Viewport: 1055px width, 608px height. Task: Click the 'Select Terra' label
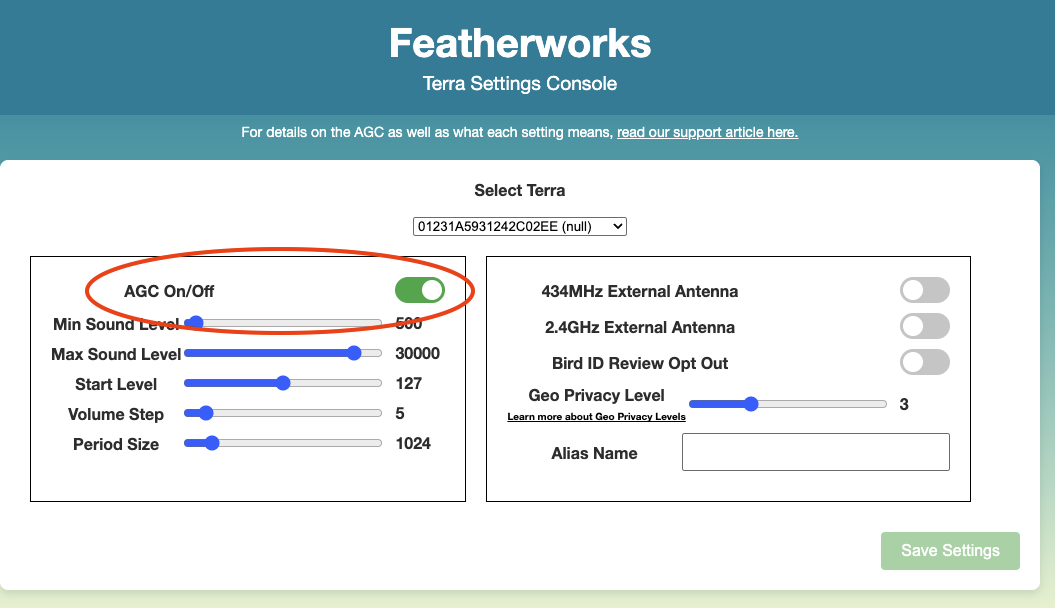519,190
